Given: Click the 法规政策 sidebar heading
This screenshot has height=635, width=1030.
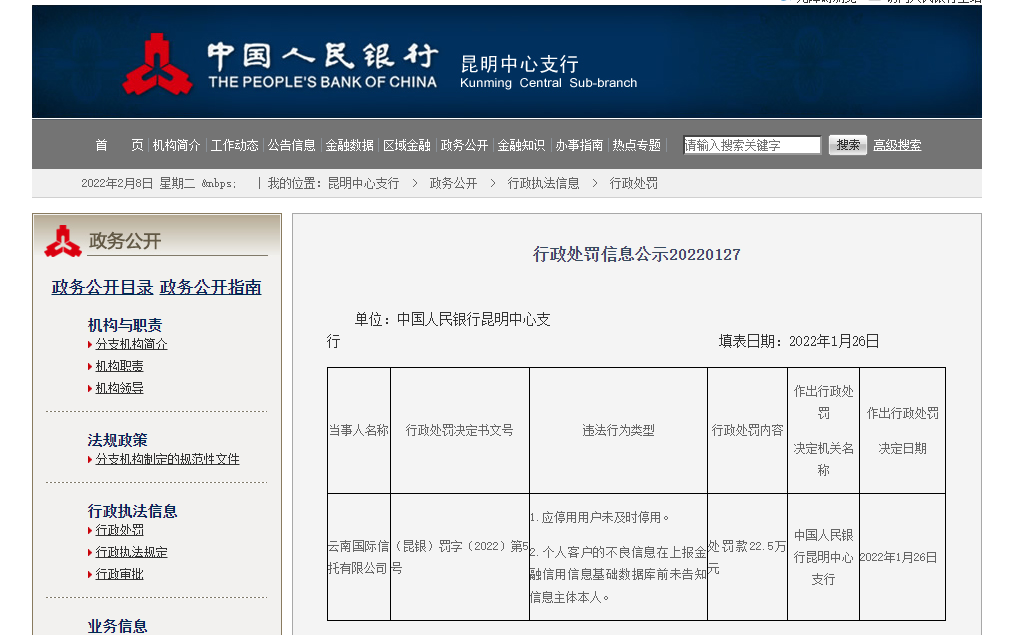Looking at the screenshot, I should [x=118, y=440].
